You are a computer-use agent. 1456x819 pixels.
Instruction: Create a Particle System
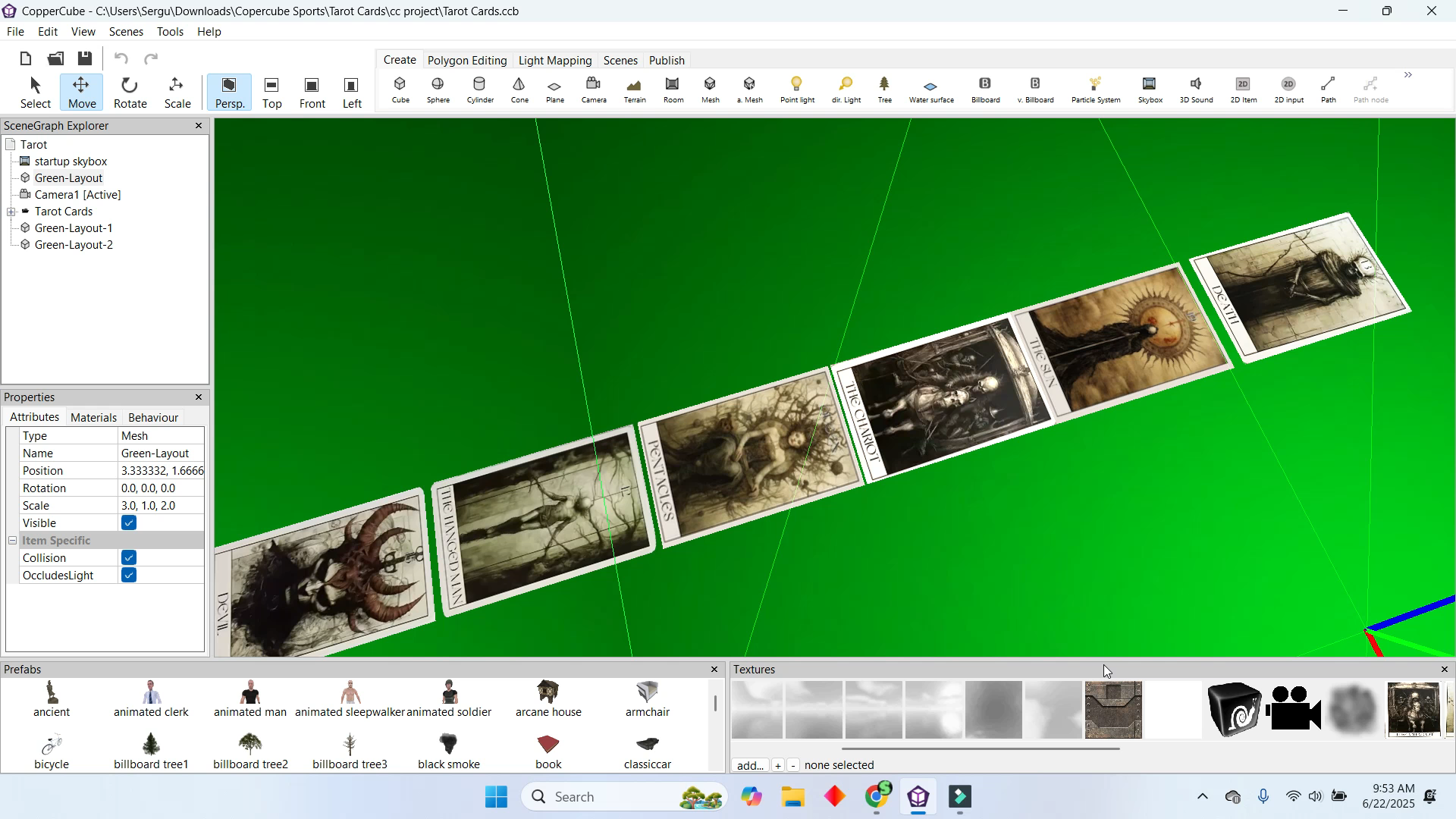click(1096, 90)
